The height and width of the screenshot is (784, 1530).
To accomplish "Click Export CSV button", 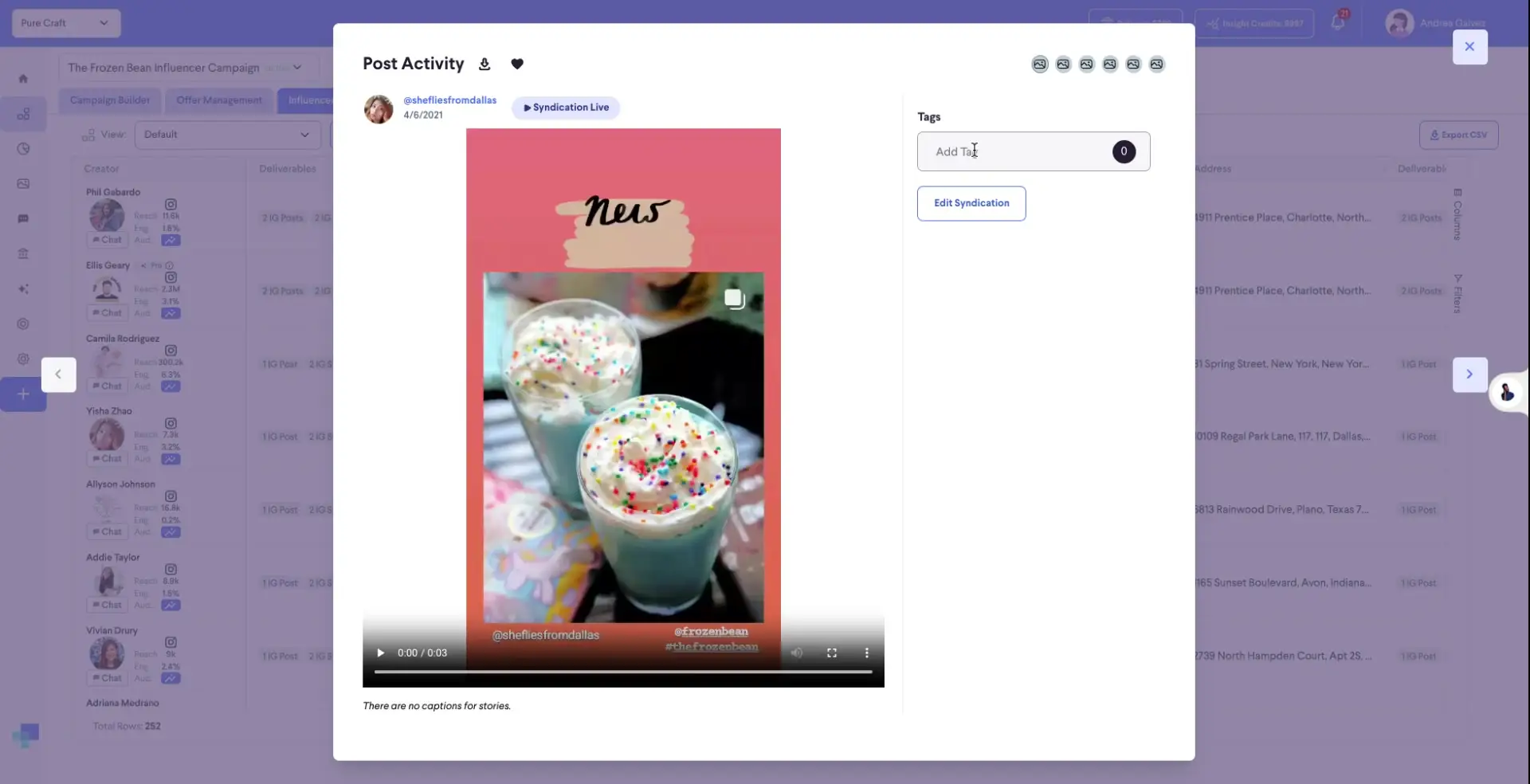I will [x=1458, y=135].
